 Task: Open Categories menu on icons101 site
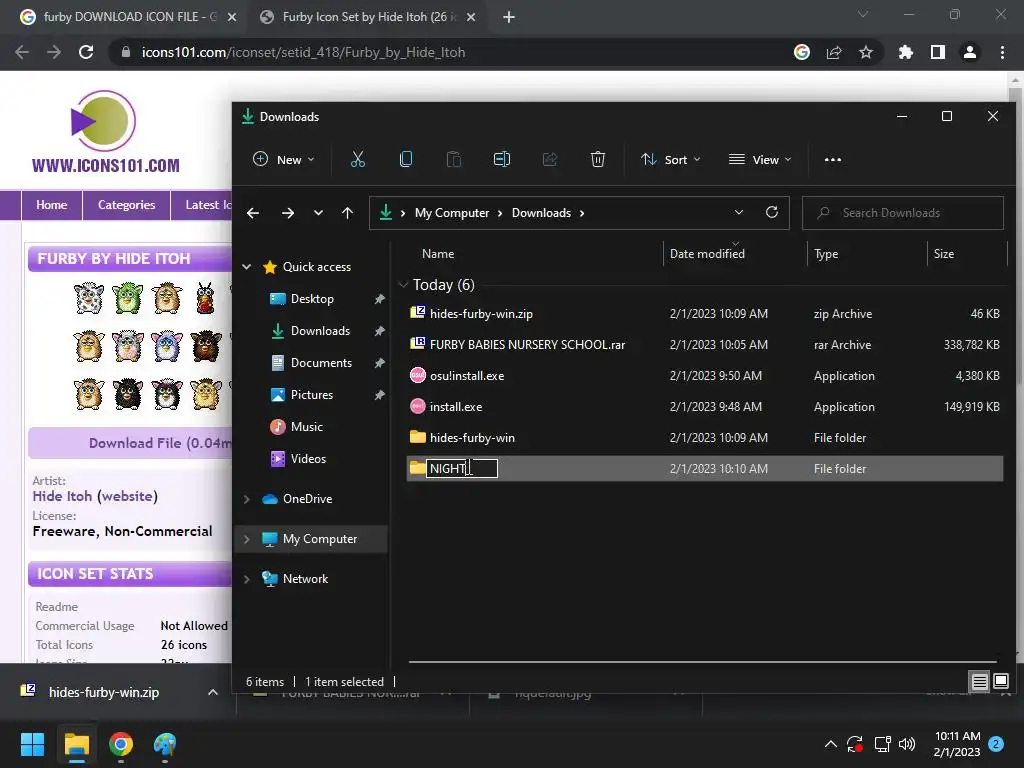pyautogui.click(x=126, y=205)
